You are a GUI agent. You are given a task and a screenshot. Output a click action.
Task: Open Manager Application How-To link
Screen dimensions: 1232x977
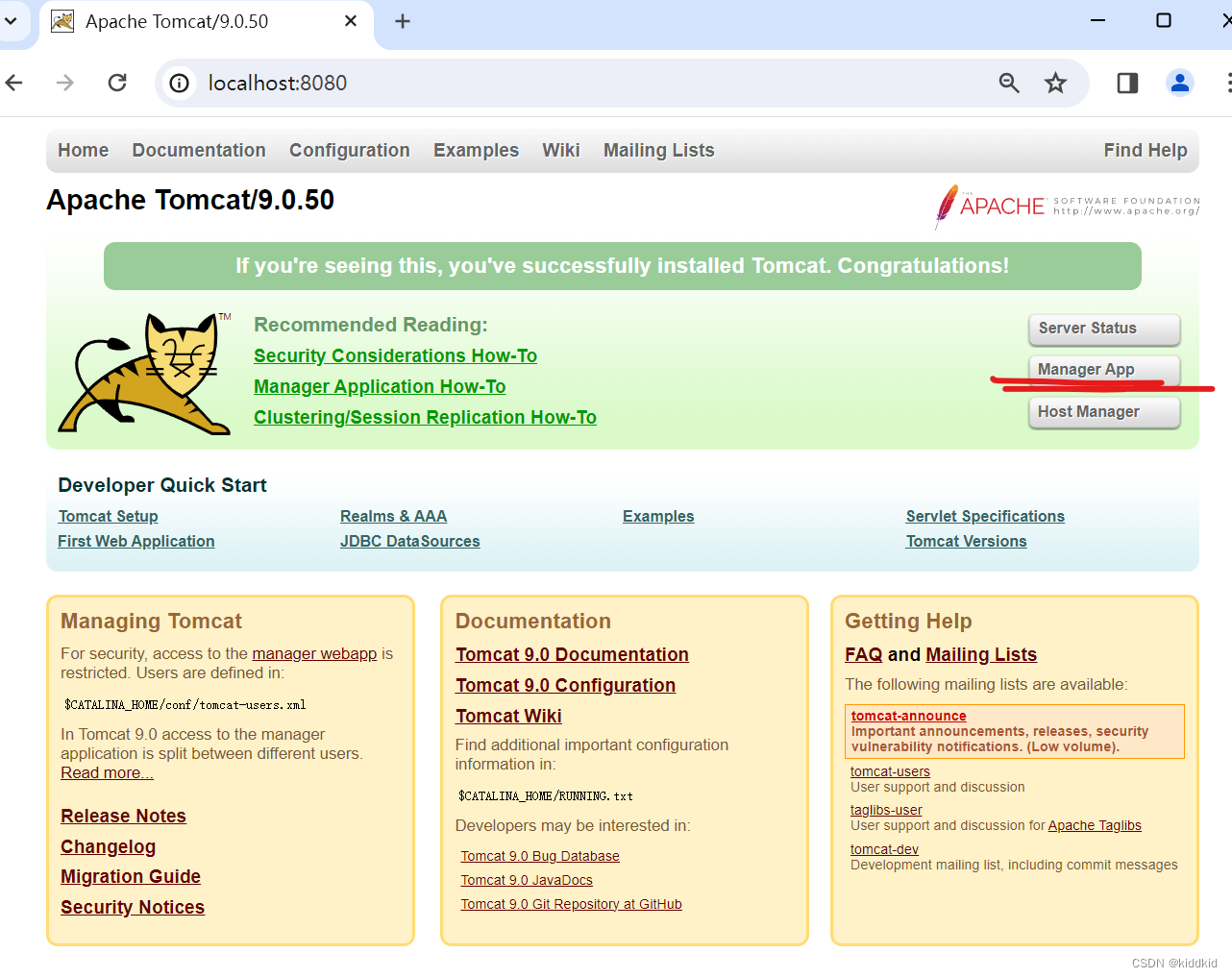pyautogui.click(x=380, y=386)
